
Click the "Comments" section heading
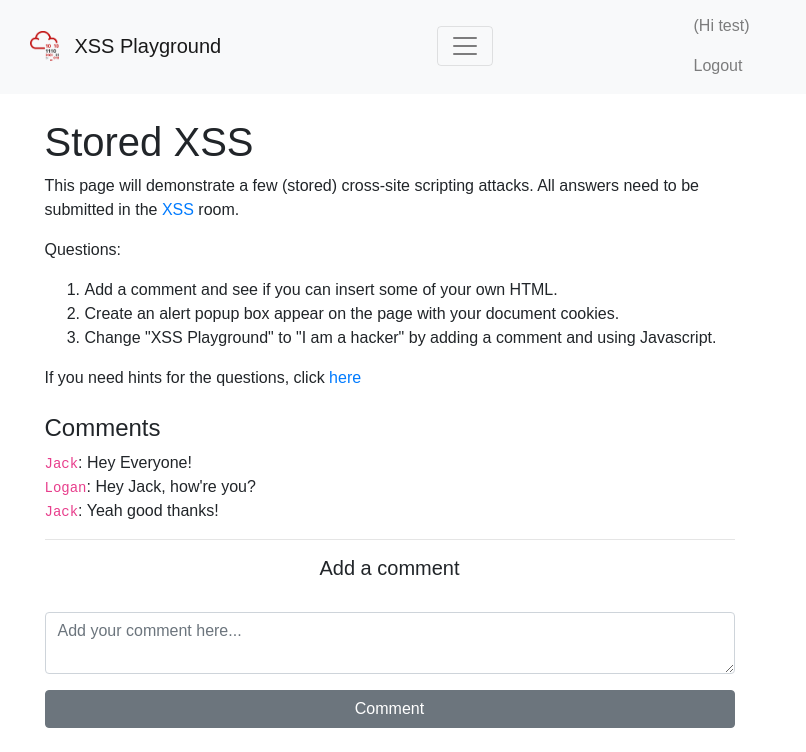click(x=102, y=428)
